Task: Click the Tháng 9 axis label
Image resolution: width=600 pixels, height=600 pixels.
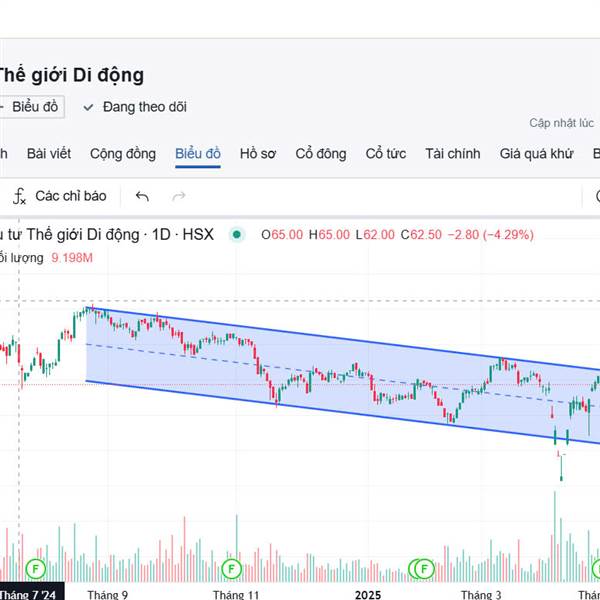Action: point(108,595)
